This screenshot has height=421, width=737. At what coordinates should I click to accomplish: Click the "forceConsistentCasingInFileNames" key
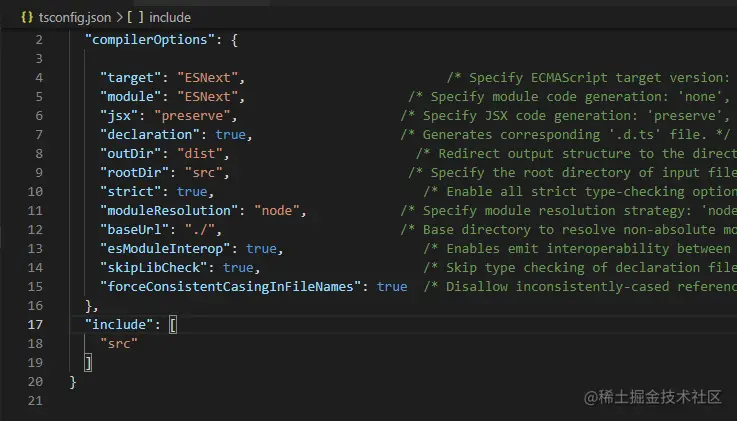pos(230,287)
